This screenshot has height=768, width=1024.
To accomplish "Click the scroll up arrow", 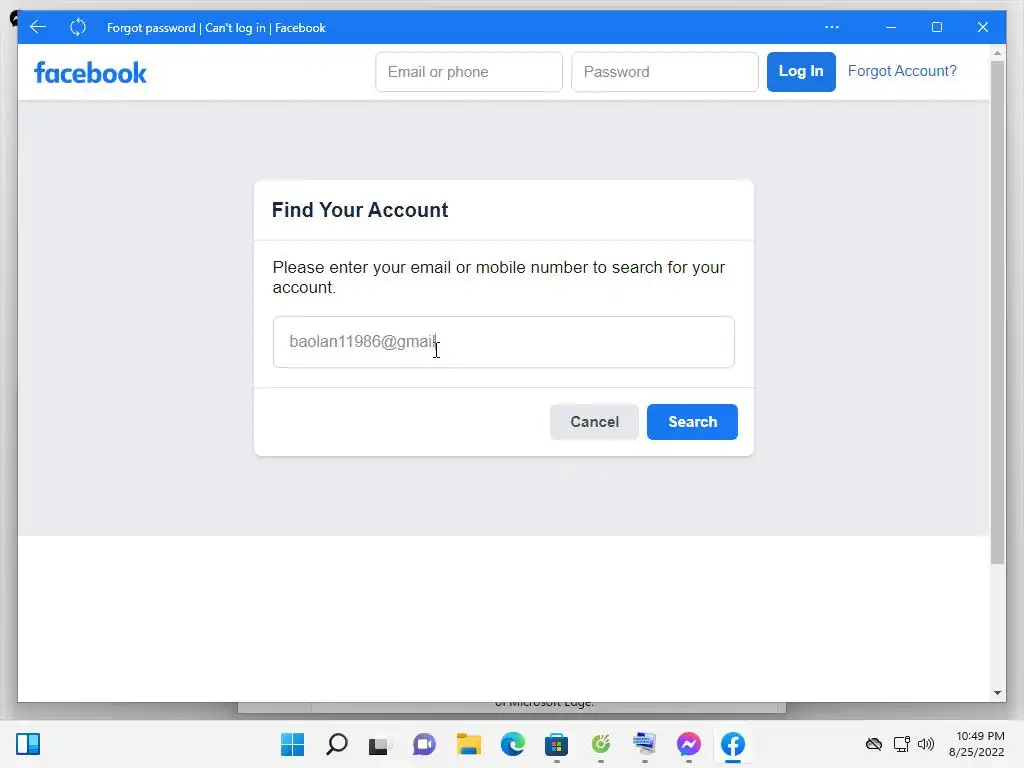I will [997, 53].
